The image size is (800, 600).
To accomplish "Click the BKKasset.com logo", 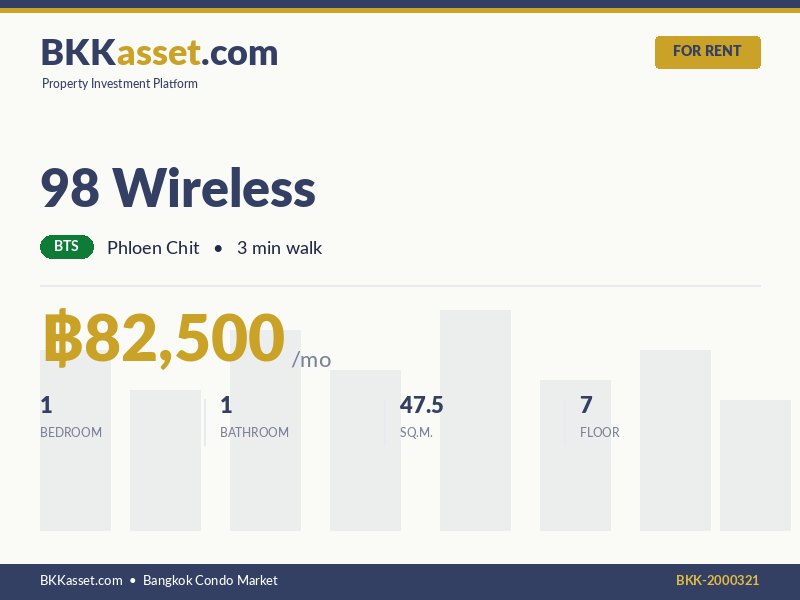I will click(x=159, y=52).
